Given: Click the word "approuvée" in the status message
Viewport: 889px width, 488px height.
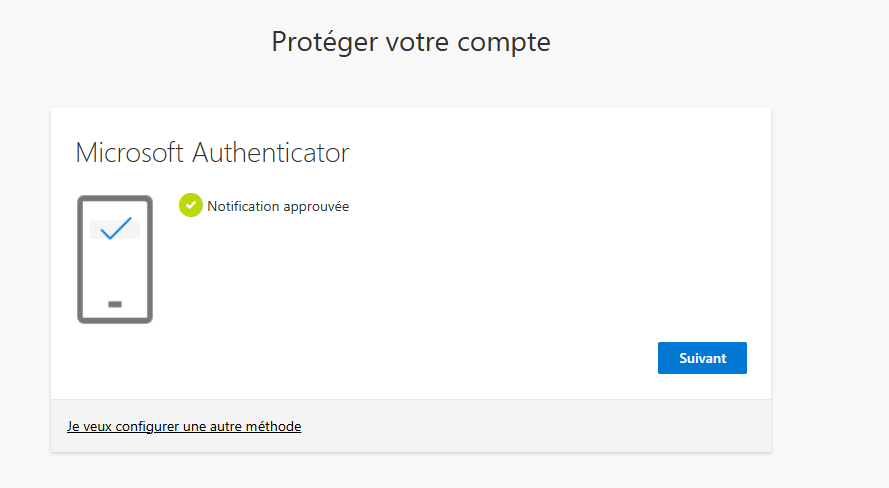Looking at the screenshot, I should pyautogui.click(x=316, y=207).
